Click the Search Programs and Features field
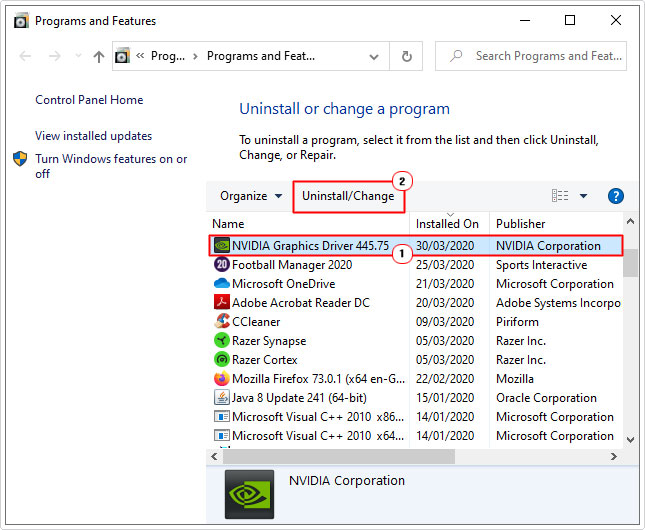 point(531,56)
